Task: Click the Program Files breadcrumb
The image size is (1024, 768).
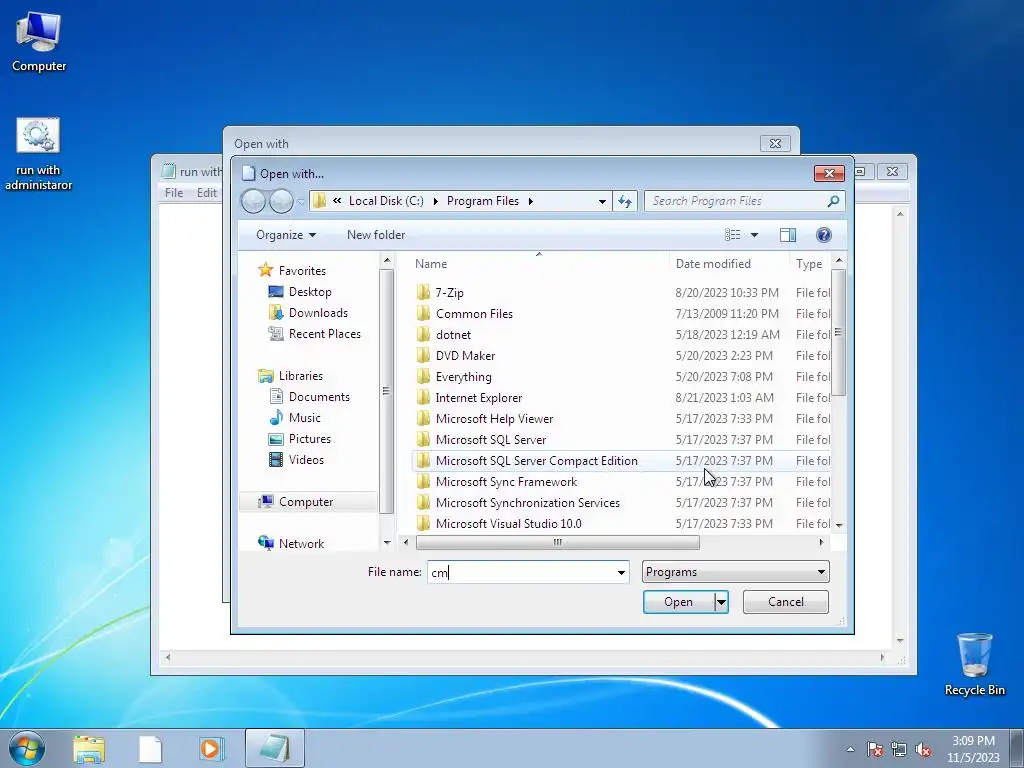Action: 483,201
